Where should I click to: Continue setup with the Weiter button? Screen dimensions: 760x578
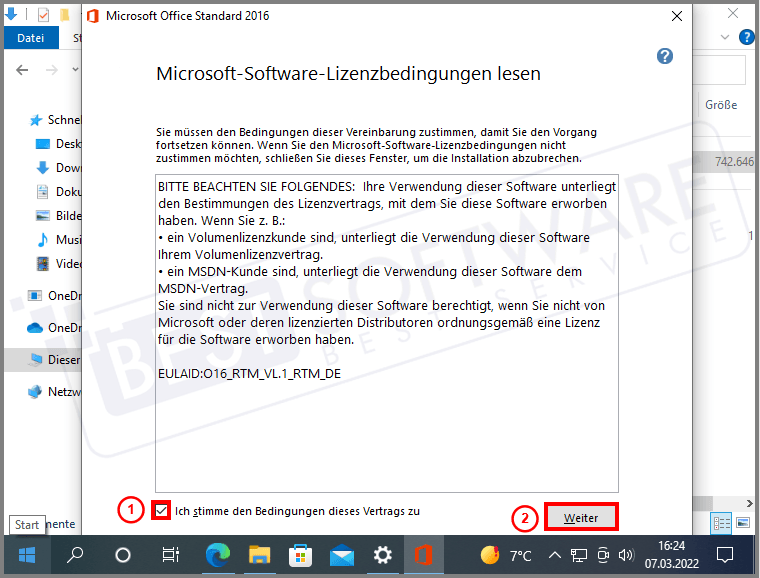tap(581, 517)
